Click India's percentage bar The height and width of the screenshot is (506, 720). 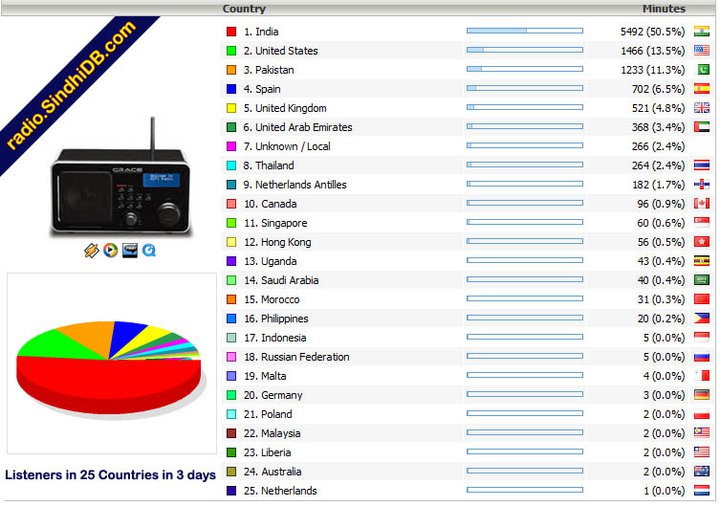pyautogui.click(x=525, y=31)
